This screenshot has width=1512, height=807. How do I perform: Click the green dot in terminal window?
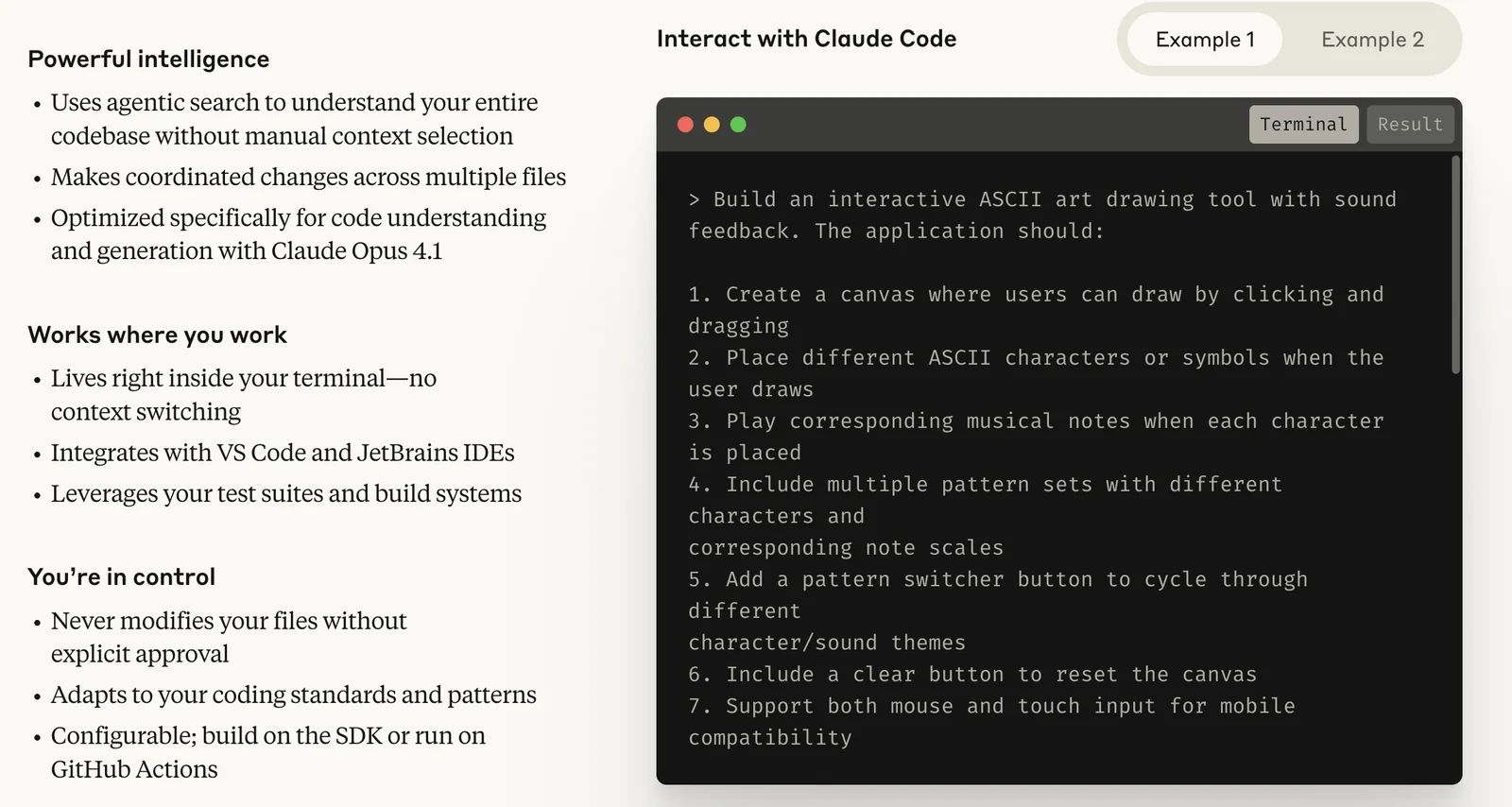[x=738, y=125]
